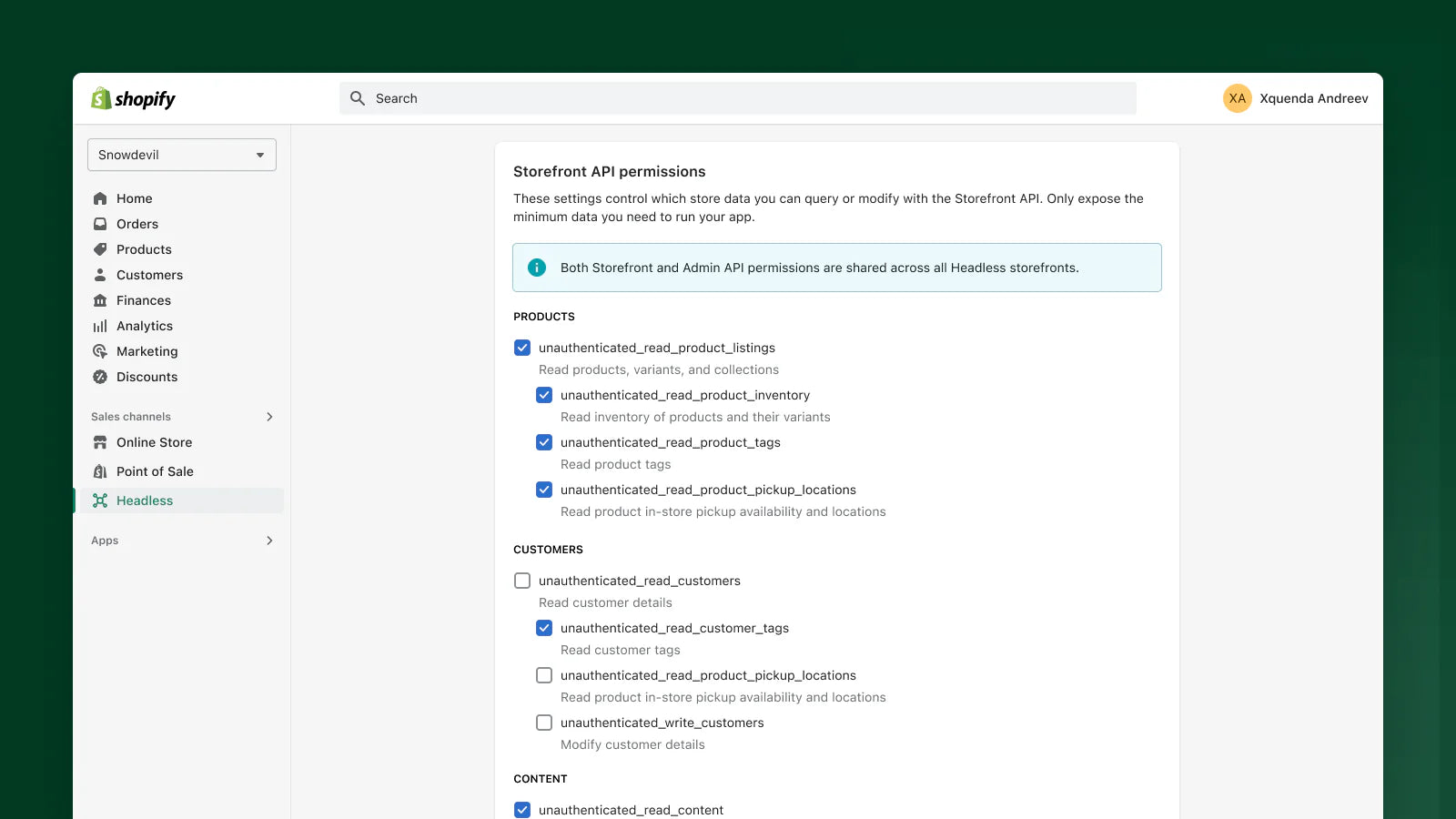The width and height of the screenshot is (1456, 819).
Task: Click the Orders inbox icon
Action: click(x=100, y=224)
